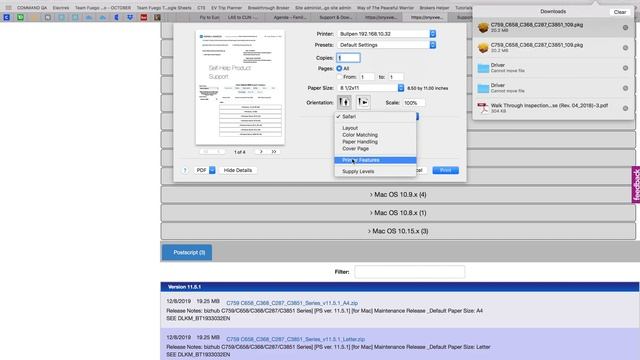Download the Series v11.5.1 Letter.zip link
The width and height of the screenshot is (640, 360).
[x=296, y=339]
